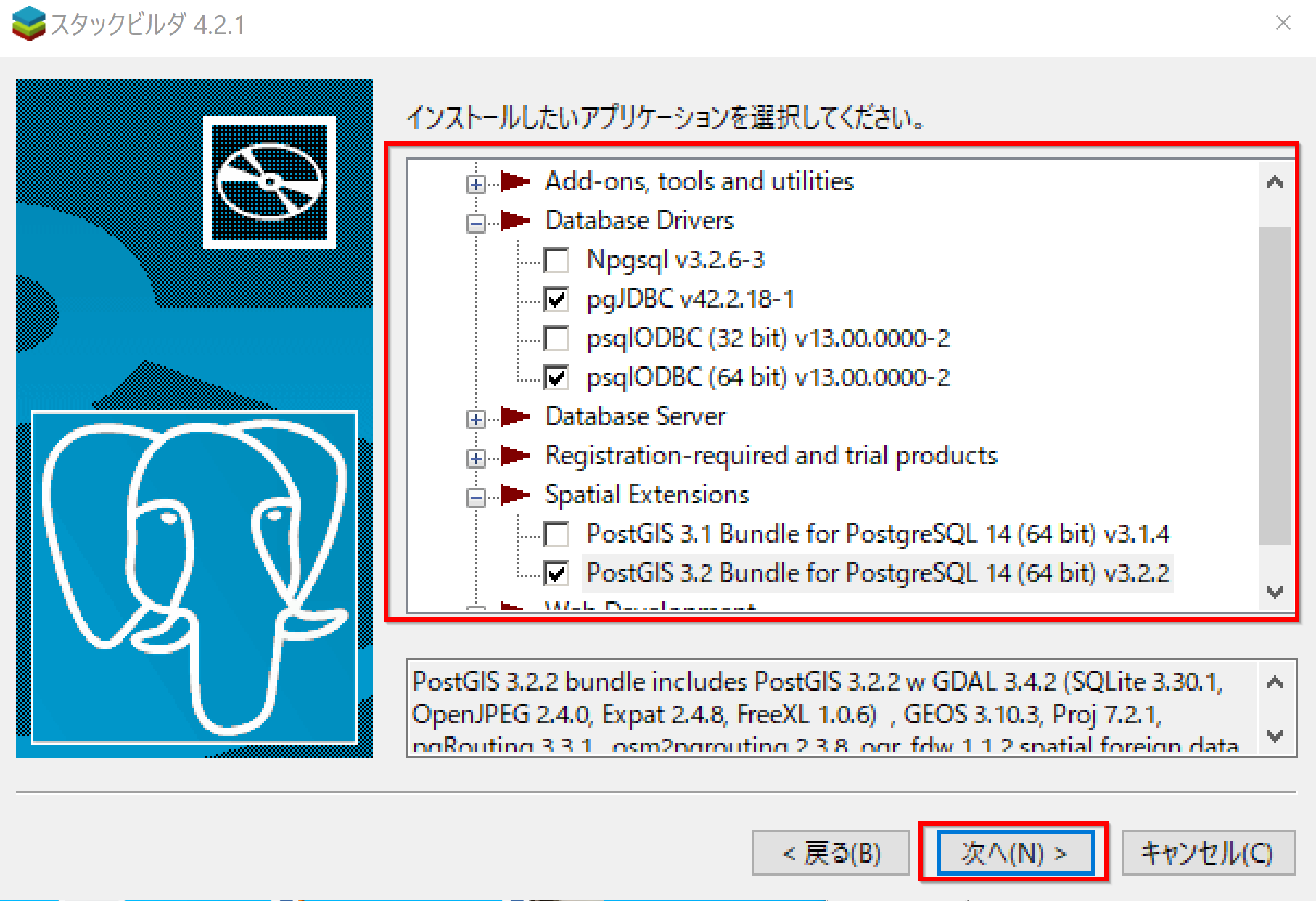Select psqlODBC (32 bit) row text
This screenshot has height=901, width=1316.
[768, 337]
